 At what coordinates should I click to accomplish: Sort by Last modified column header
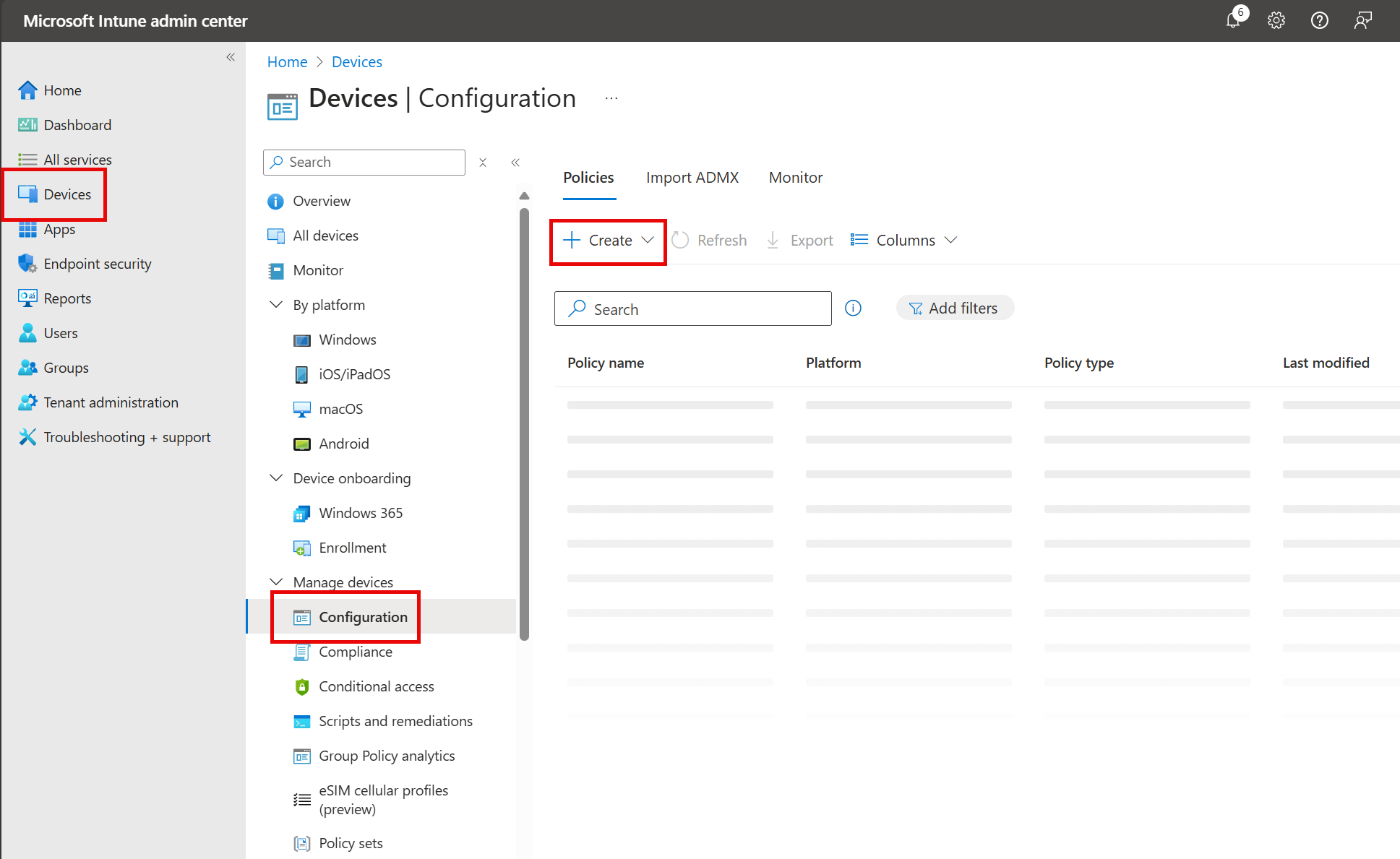[x=1326, y=363]
